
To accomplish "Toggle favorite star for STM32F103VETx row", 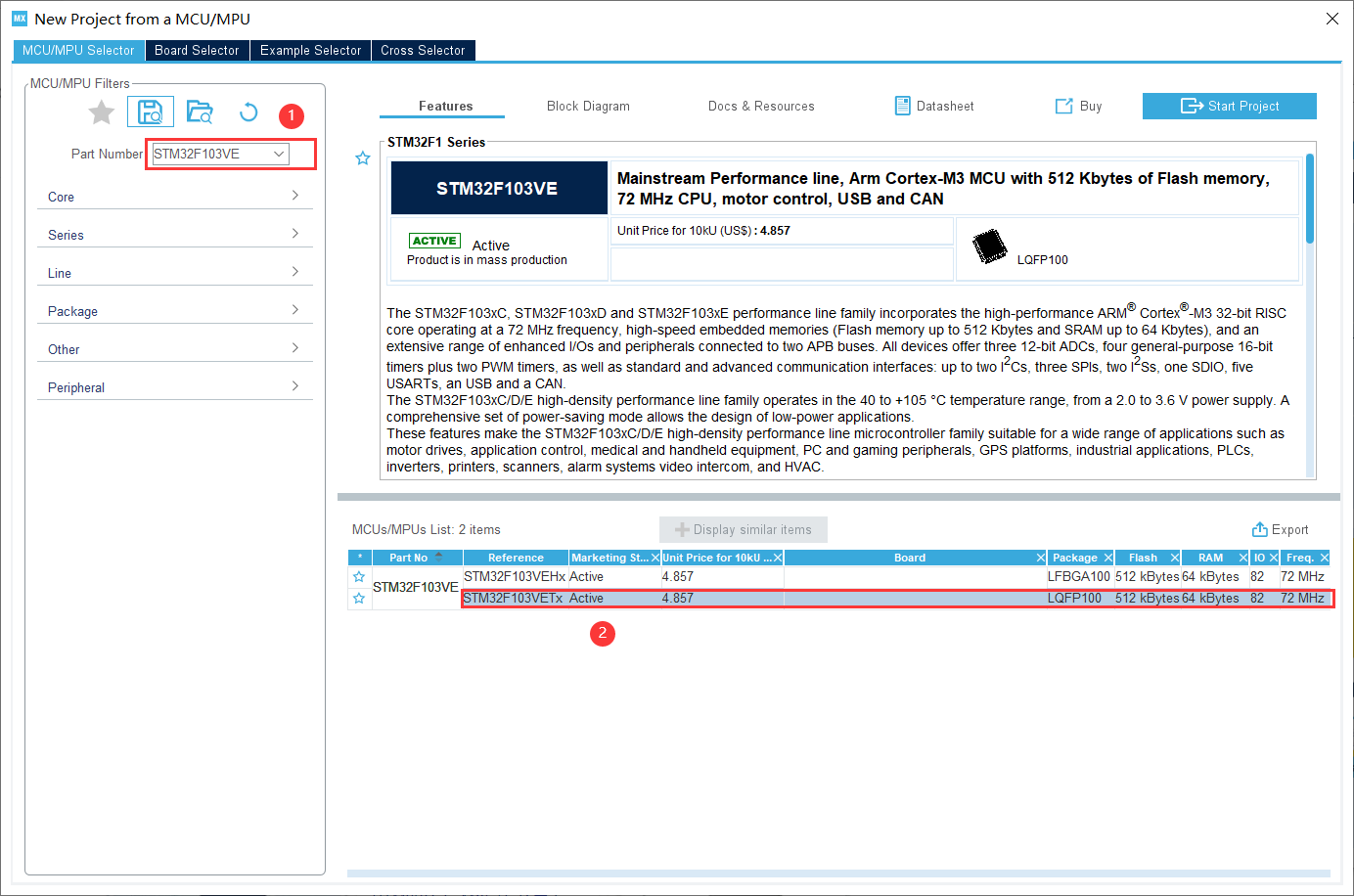I will pos(359,599).
